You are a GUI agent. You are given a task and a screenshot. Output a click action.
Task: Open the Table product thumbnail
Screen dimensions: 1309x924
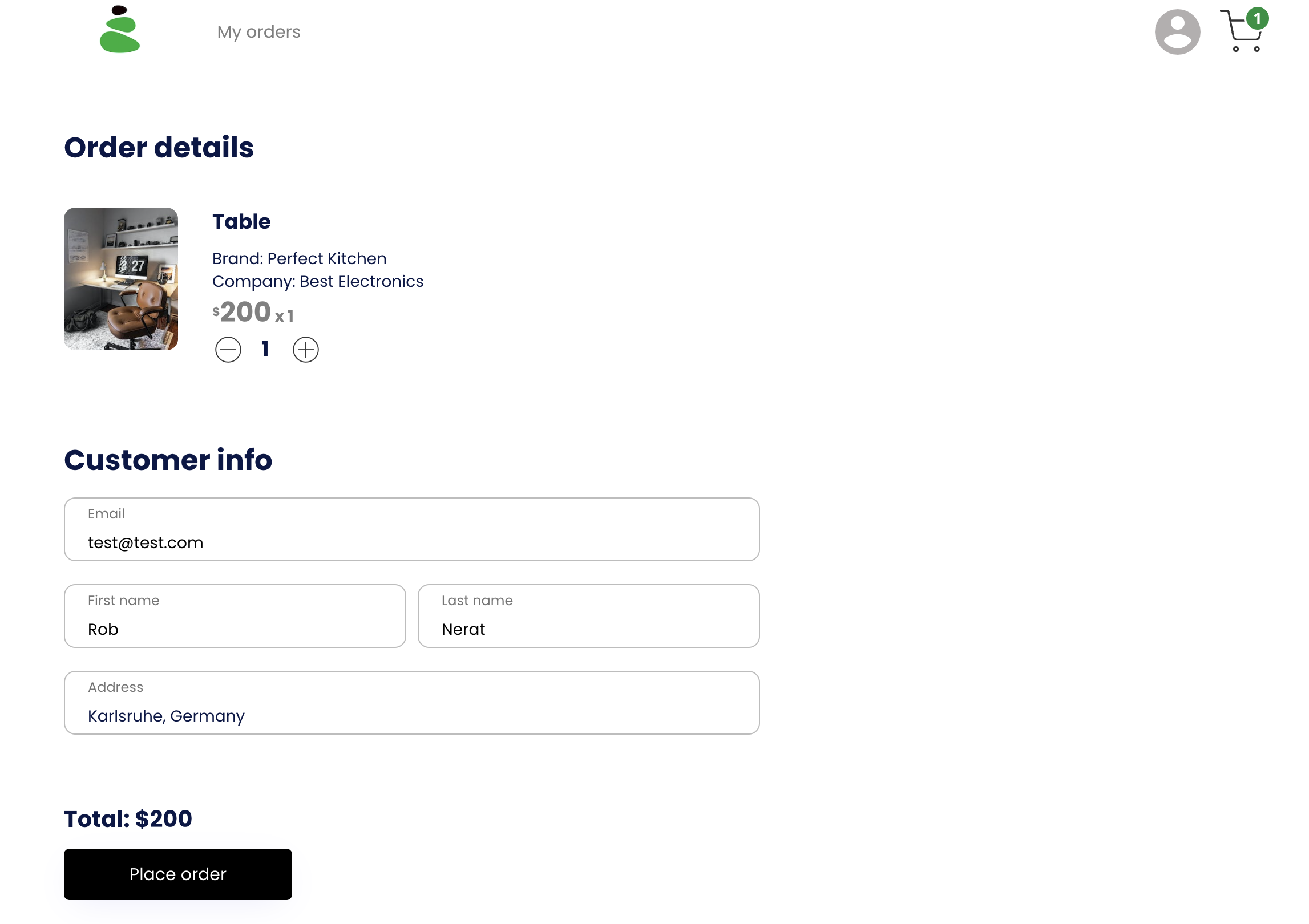tap(121, 279)
